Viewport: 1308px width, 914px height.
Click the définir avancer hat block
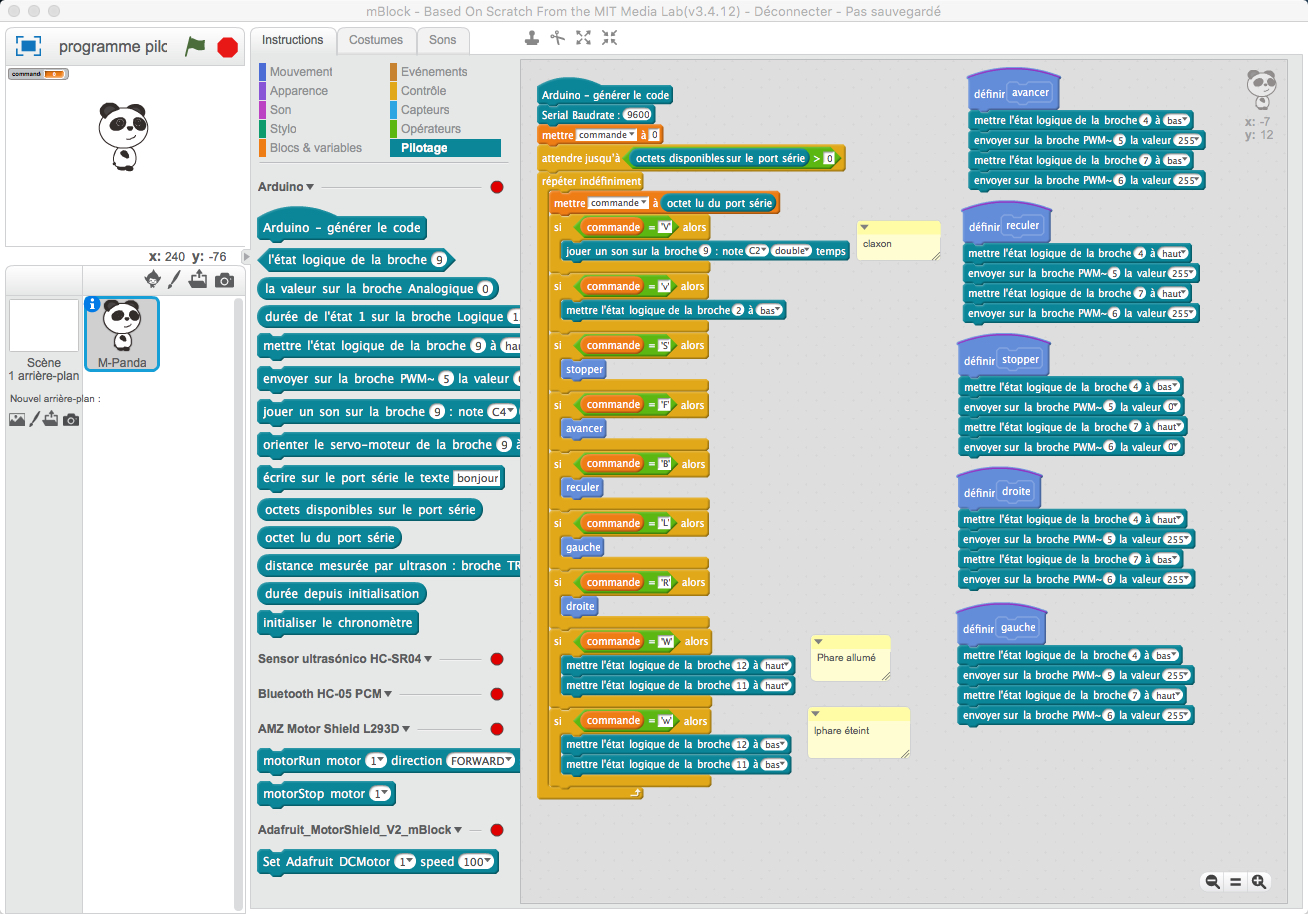(x=1013, y=92)
